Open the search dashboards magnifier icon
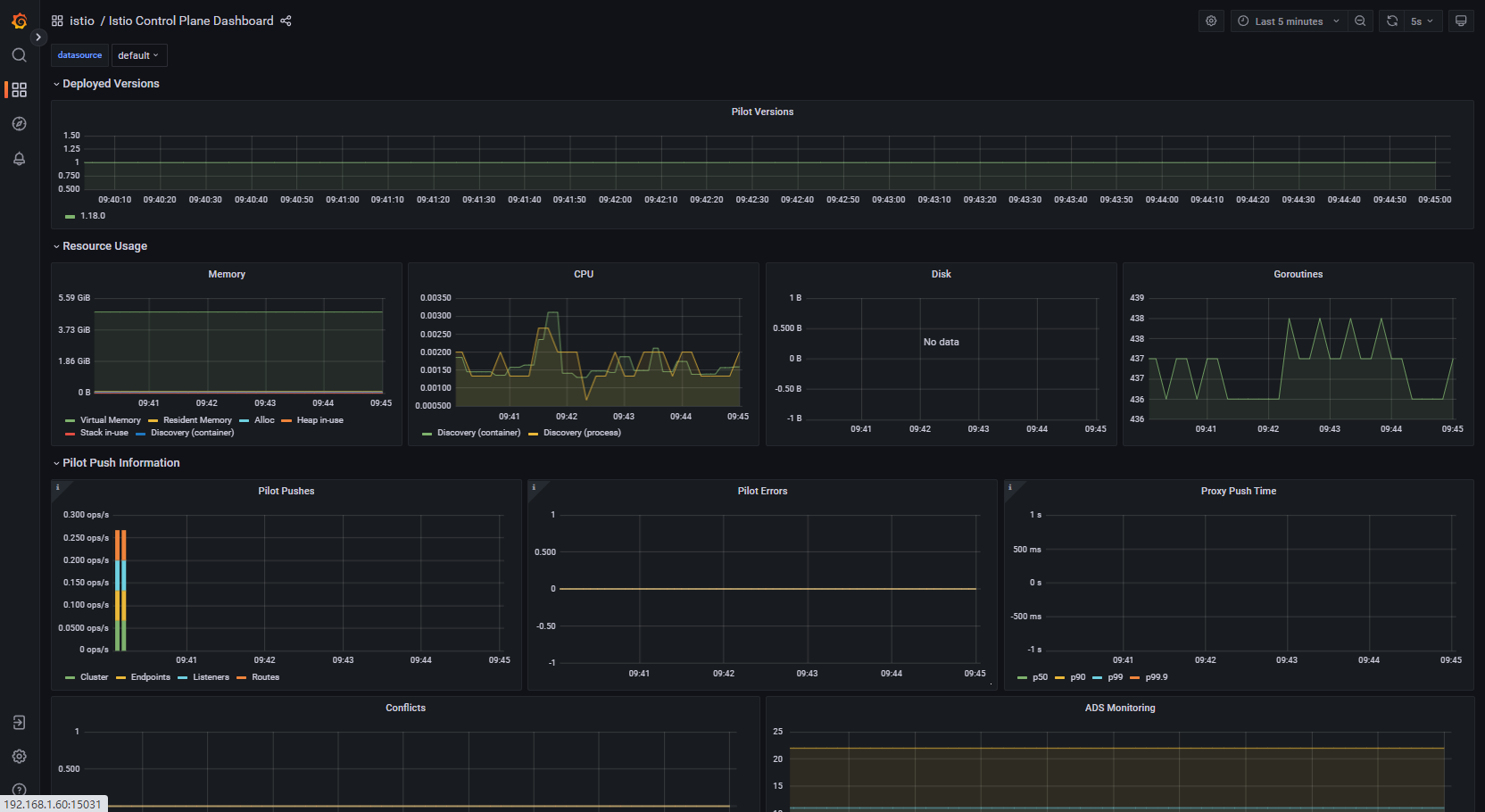This screenshot has height=812, width=1485. click(x=19, y=55)
